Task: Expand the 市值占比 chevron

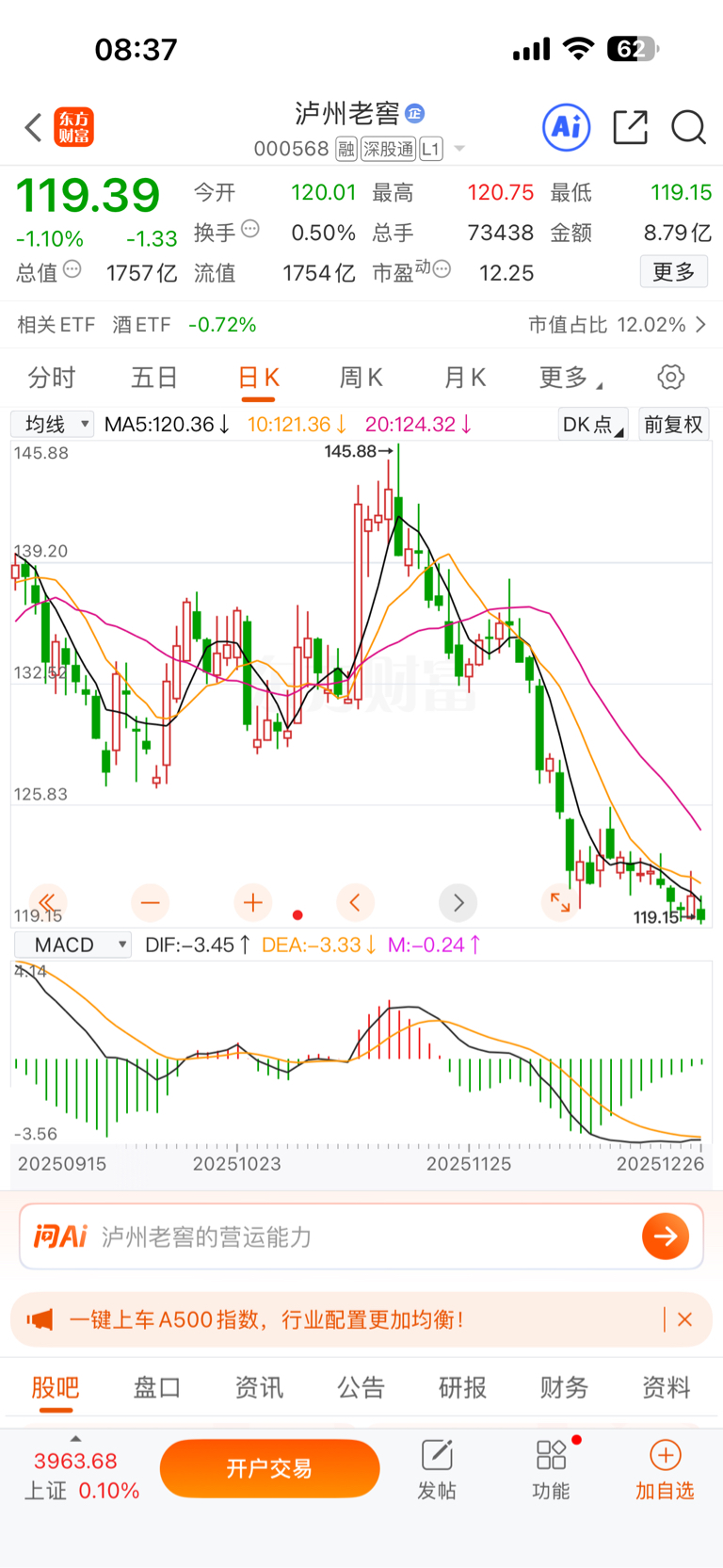Action: (700, 325)
